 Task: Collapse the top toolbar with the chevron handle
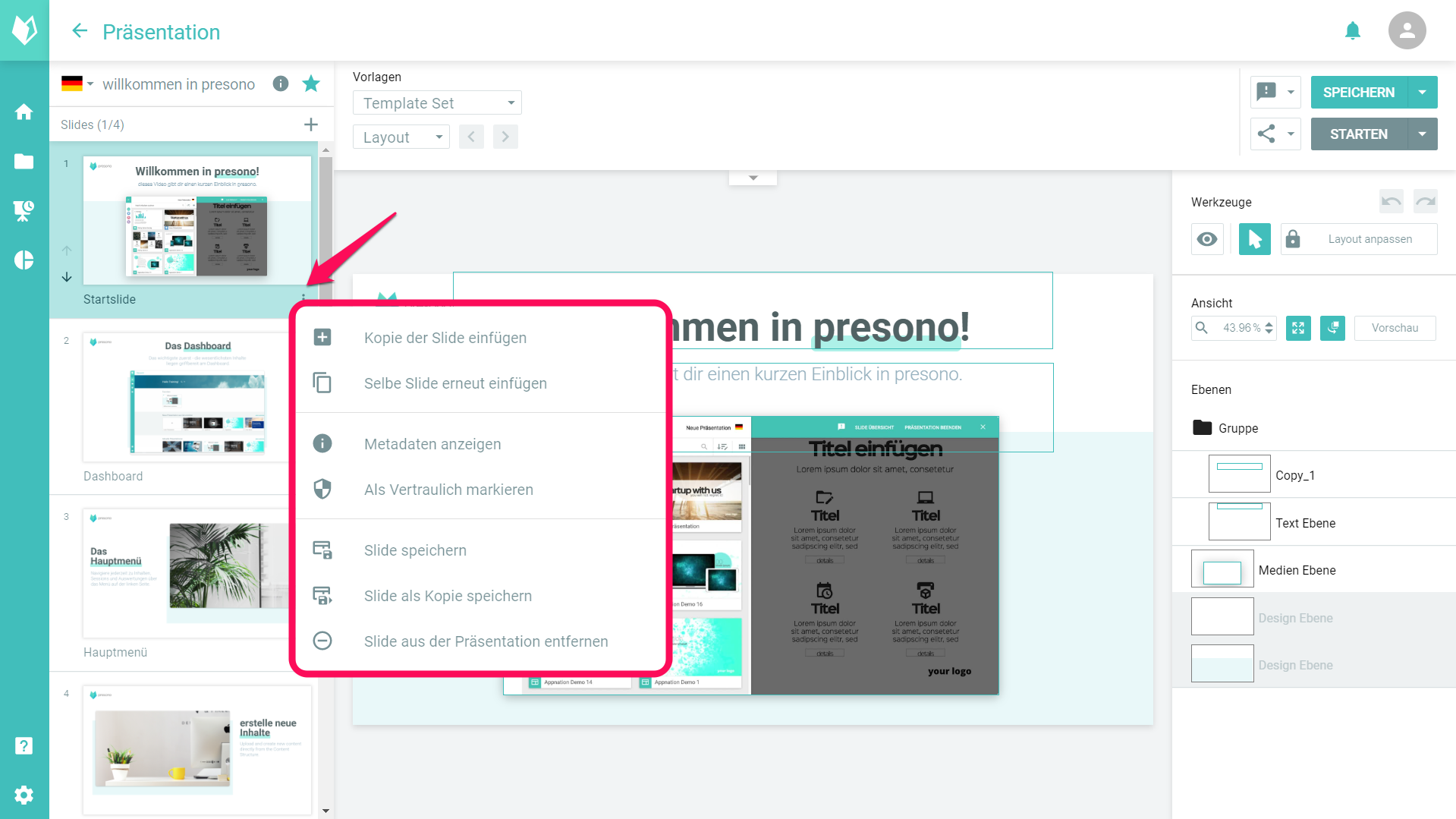pos(753,178)
